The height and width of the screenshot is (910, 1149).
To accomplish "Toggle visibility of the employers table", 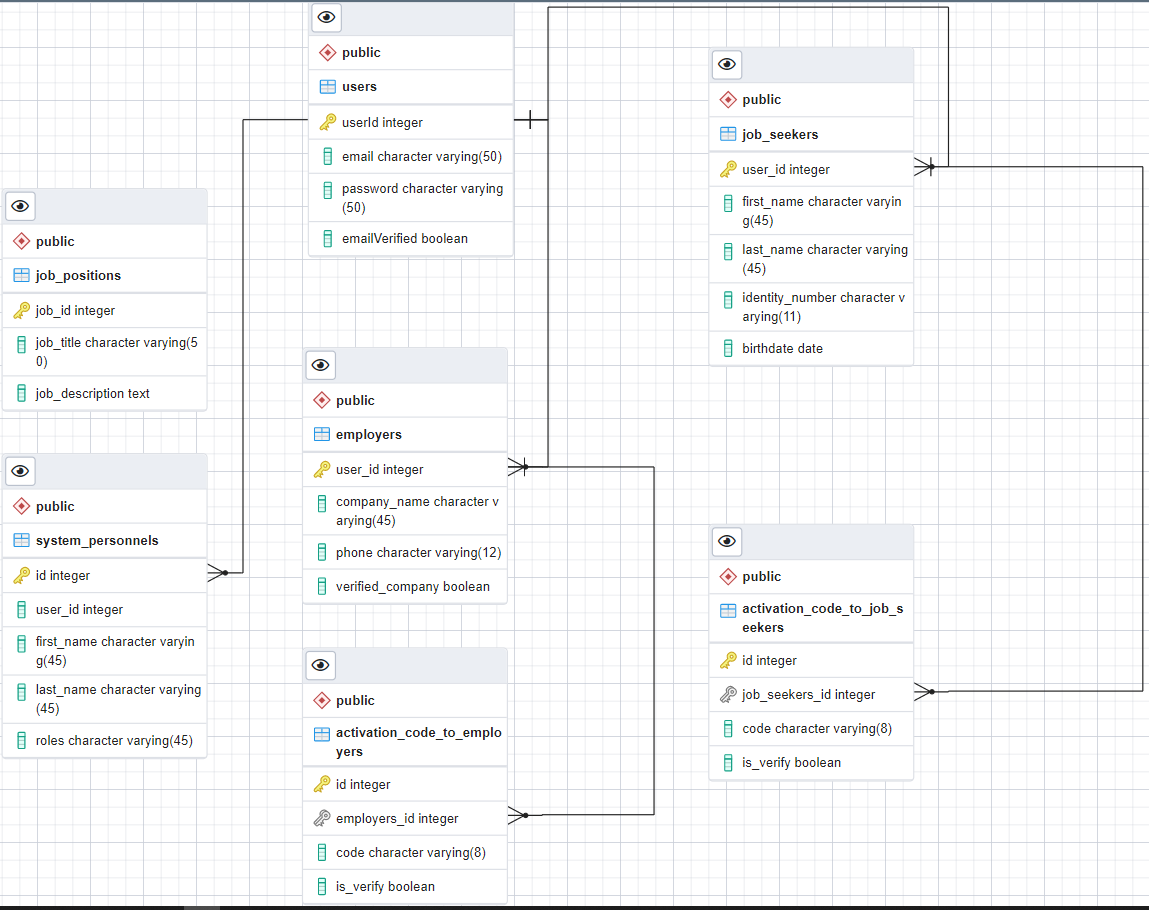I will pos(320,365).
